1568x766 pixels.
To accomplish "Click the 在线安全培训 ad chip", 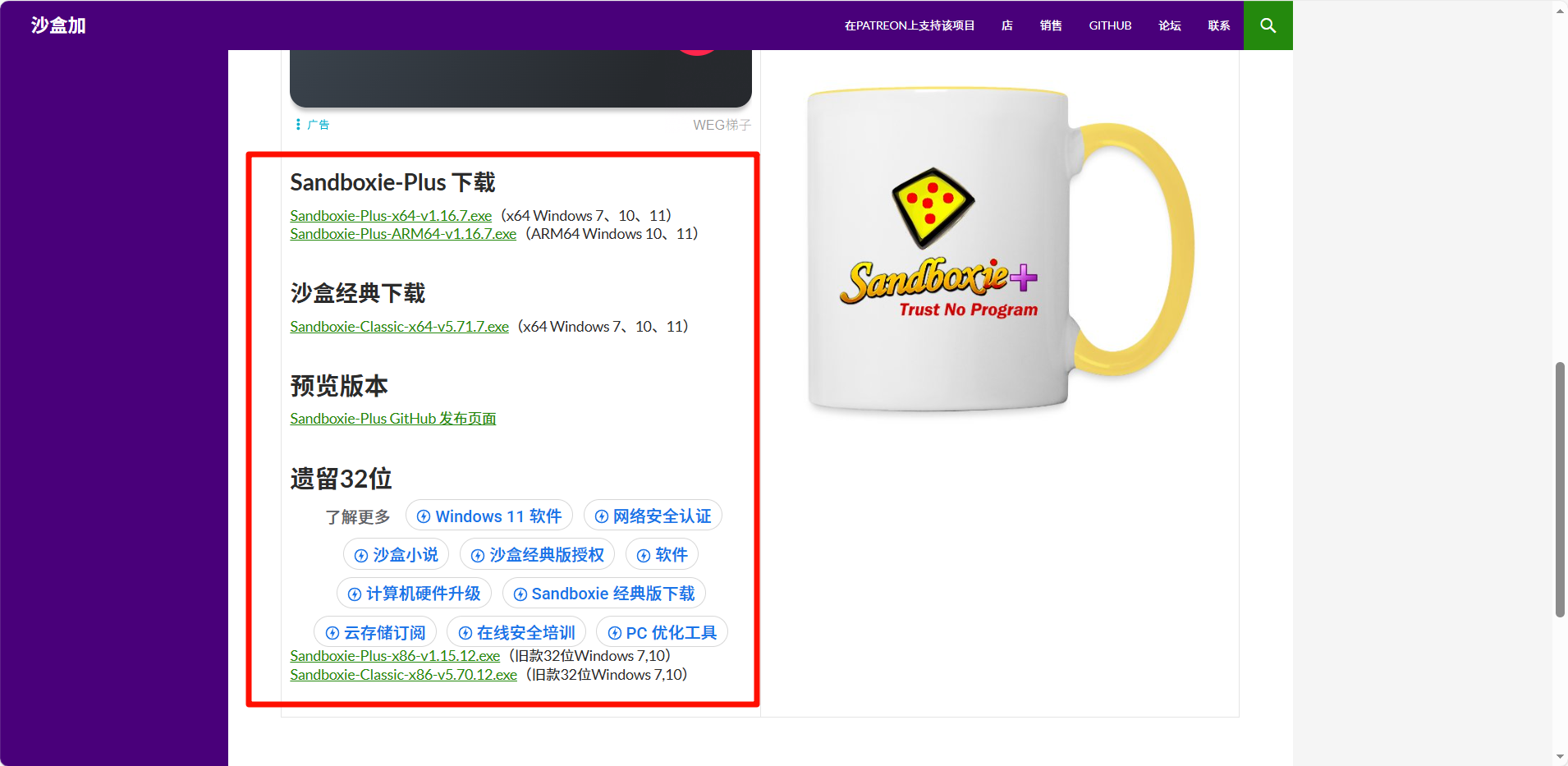I will 517,632.
